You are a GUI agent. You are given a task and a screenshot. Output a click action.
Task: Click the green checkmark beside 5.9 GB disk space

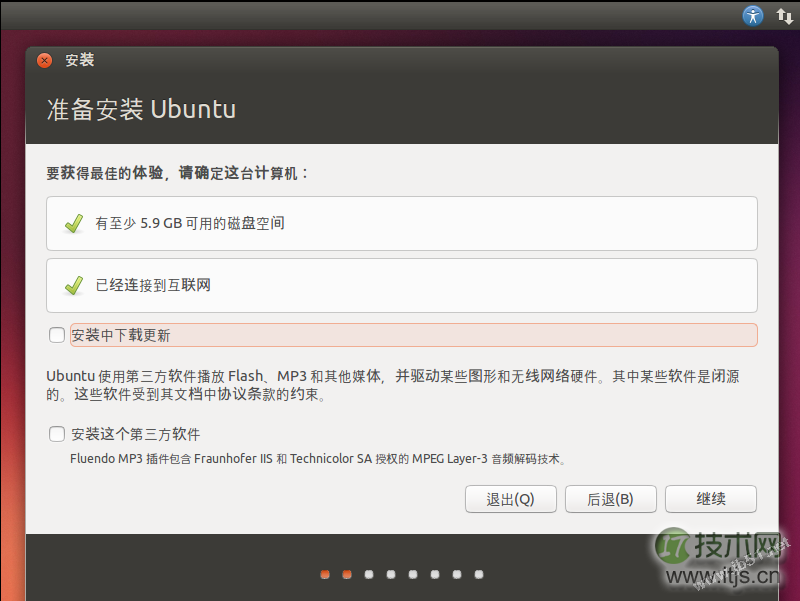point(74,223)
